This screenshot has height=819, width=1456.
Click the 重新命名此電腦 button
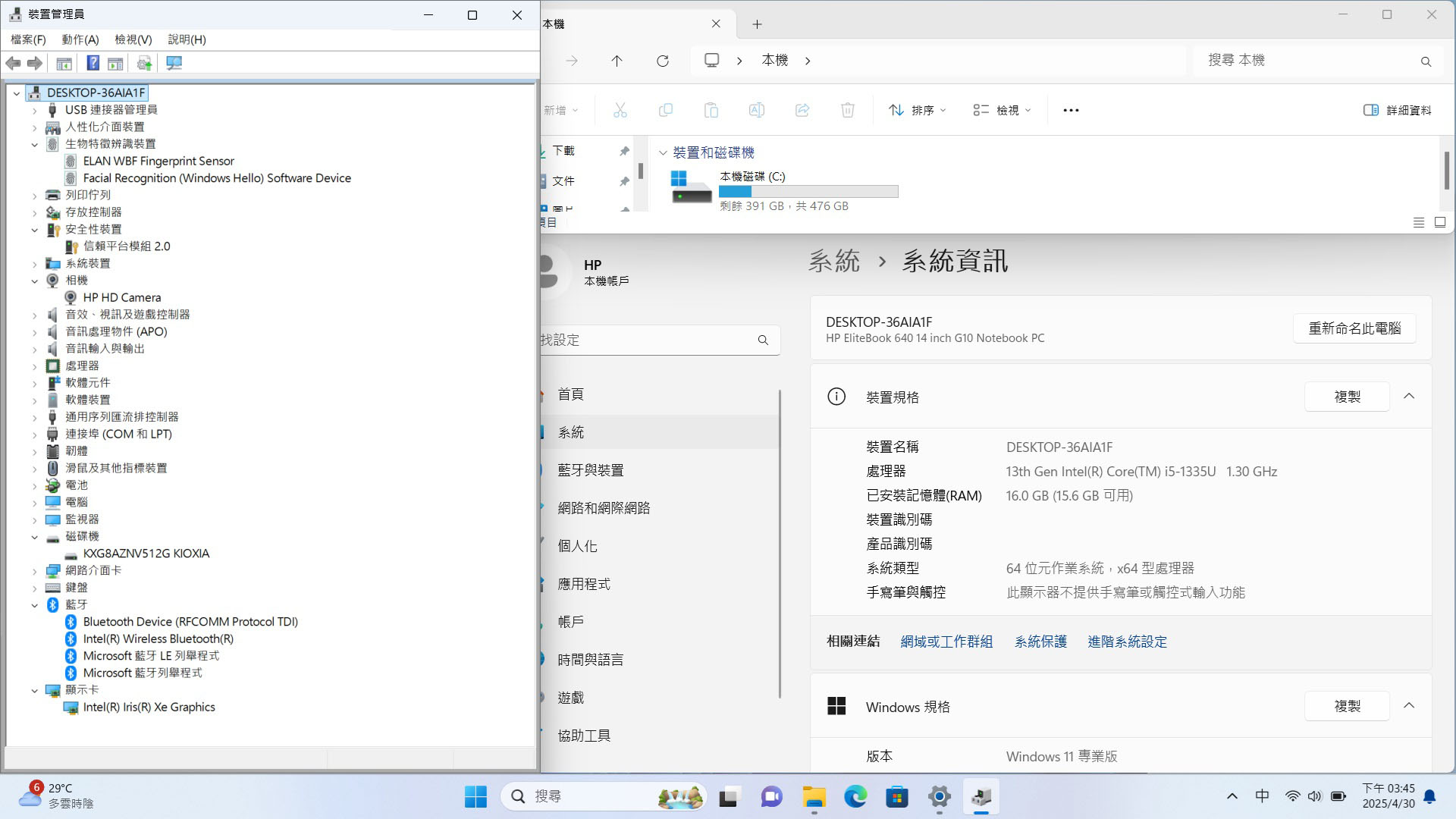(1354, 328)
